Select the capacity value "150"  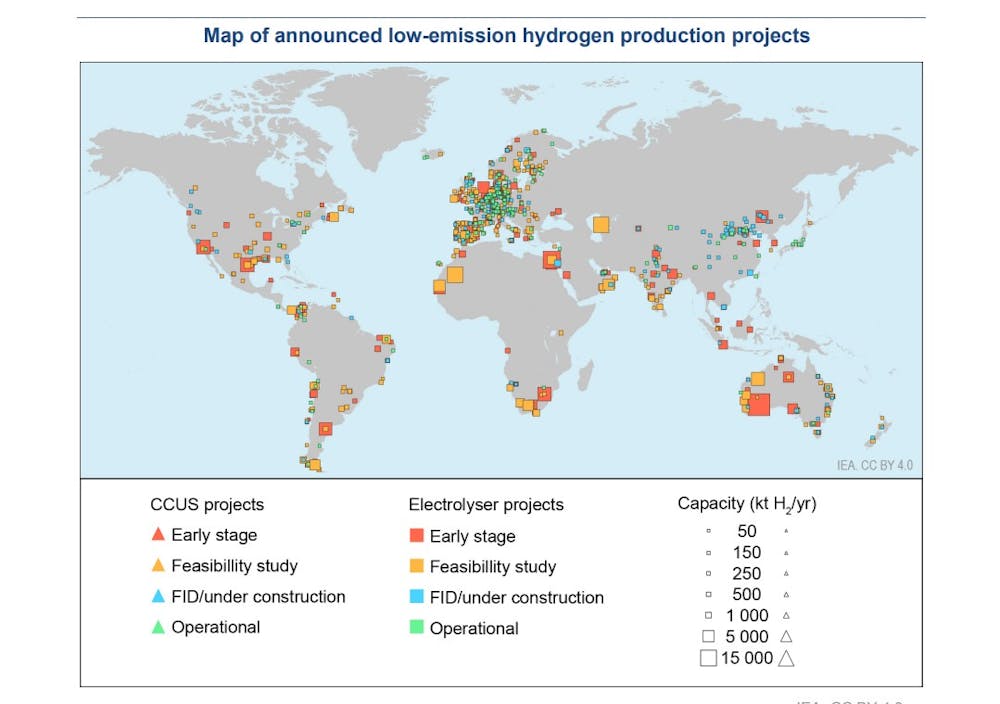747,552
